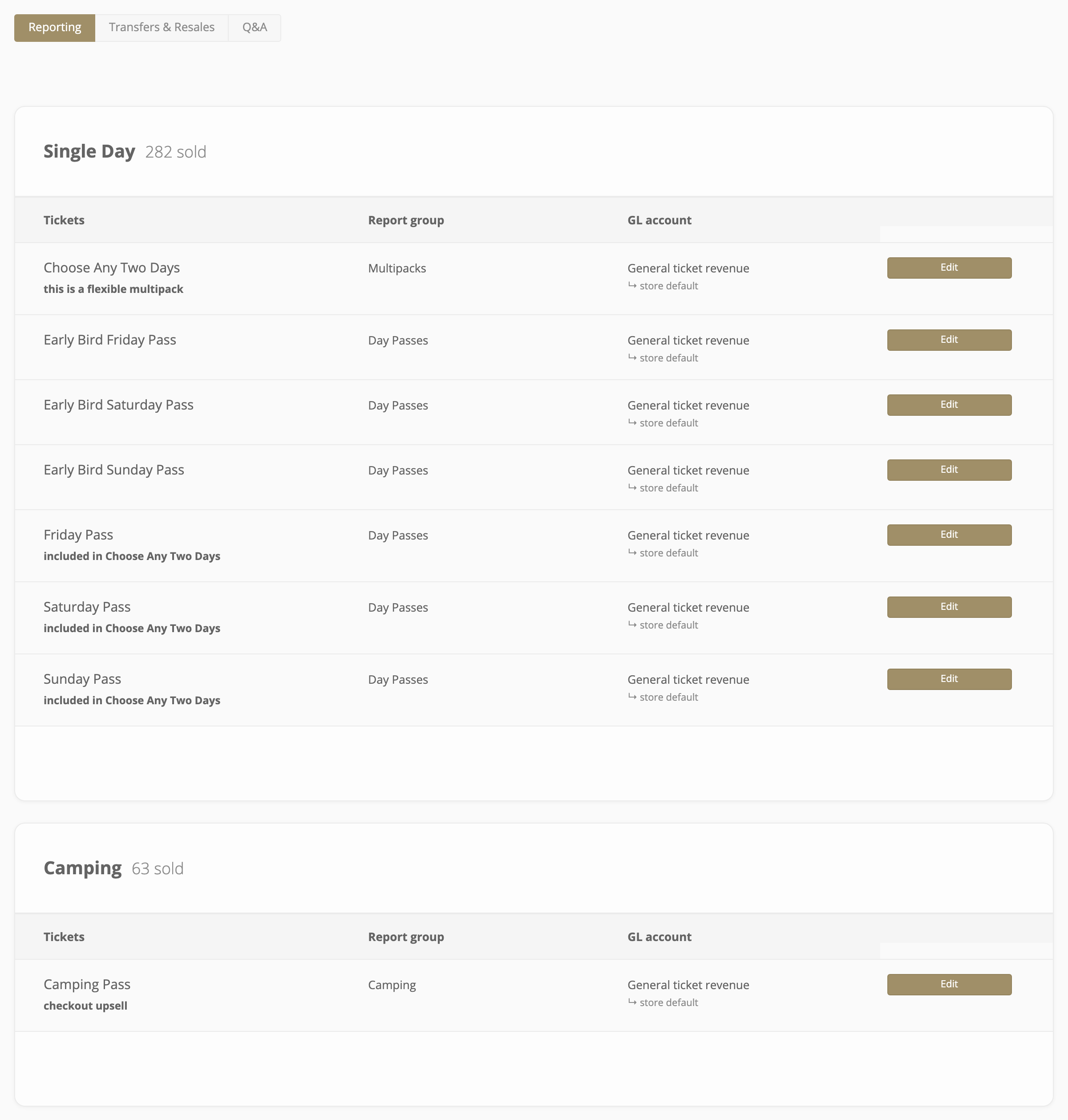Select the Early Bird Sunday Pass name
Screen dimensions: 1068x1120
point(114,470)
